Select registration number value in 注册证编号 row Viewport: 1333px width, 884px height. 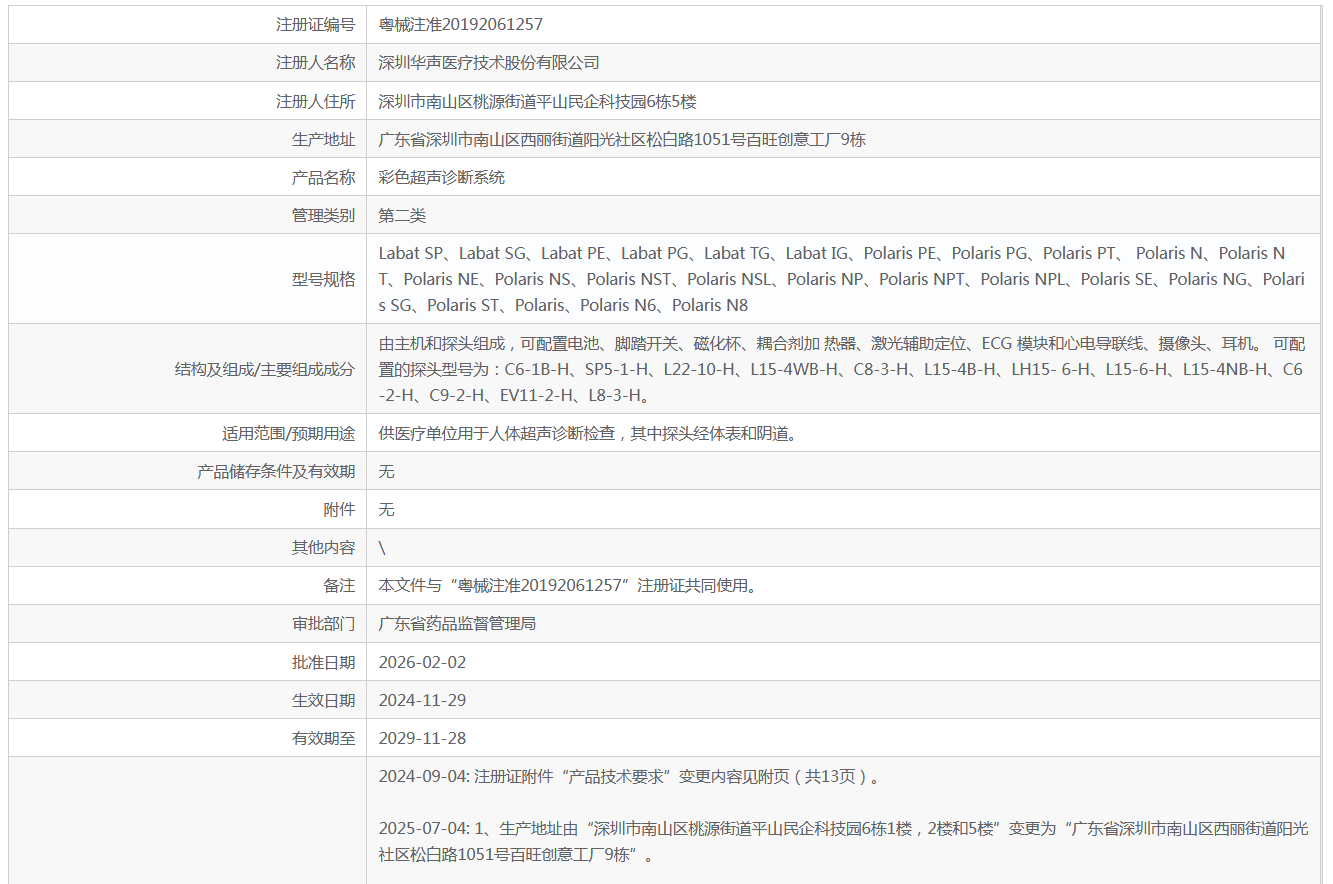[x=461, y=24]
